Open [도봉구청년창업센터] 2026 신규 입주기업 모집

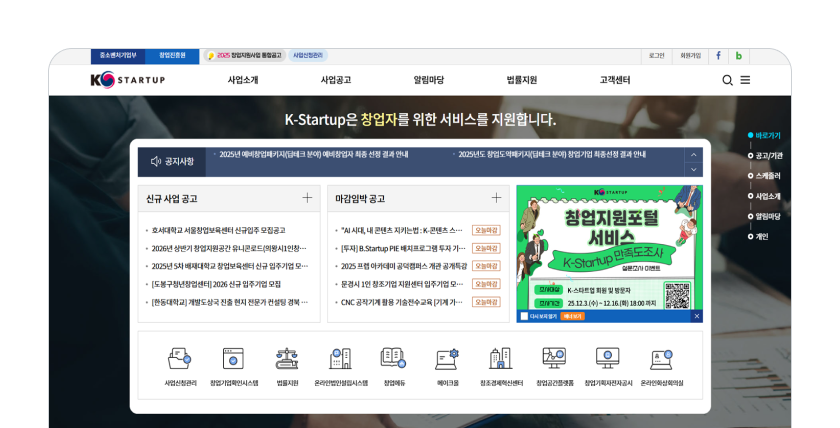pyautogui.click(x=216, y=284)
